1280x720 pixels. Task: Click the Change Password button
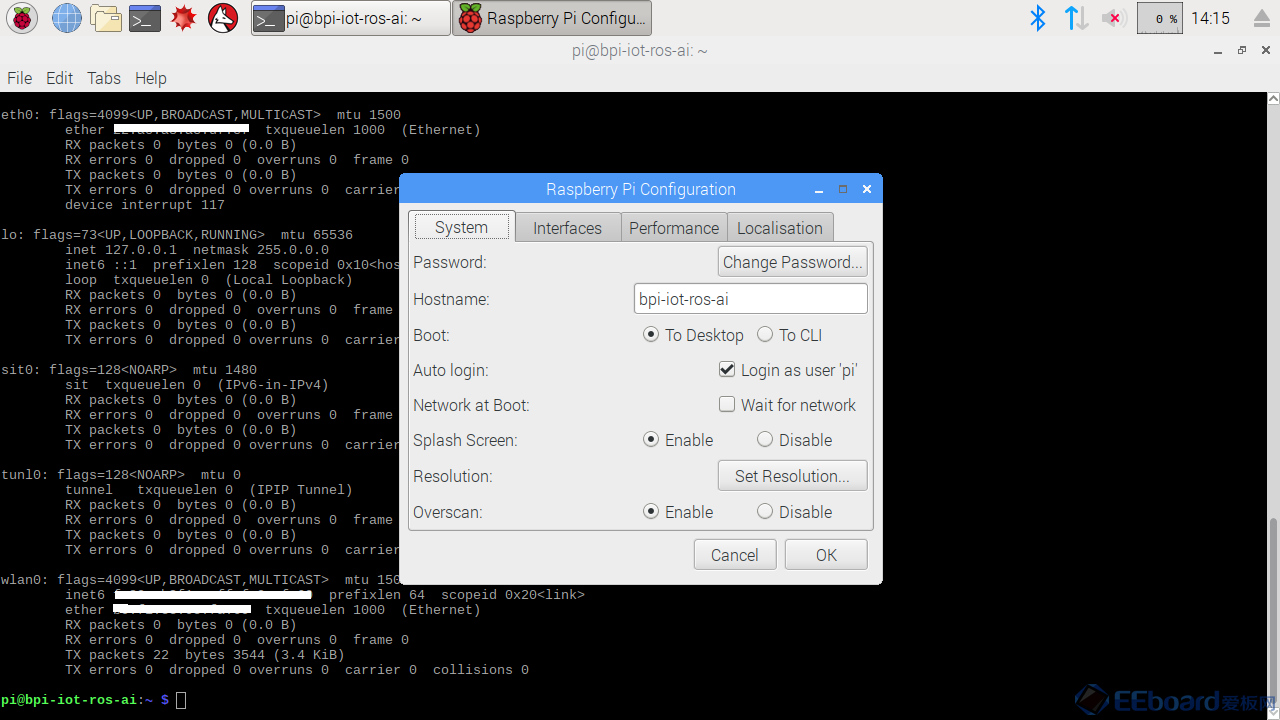click(x=793, y=262)
